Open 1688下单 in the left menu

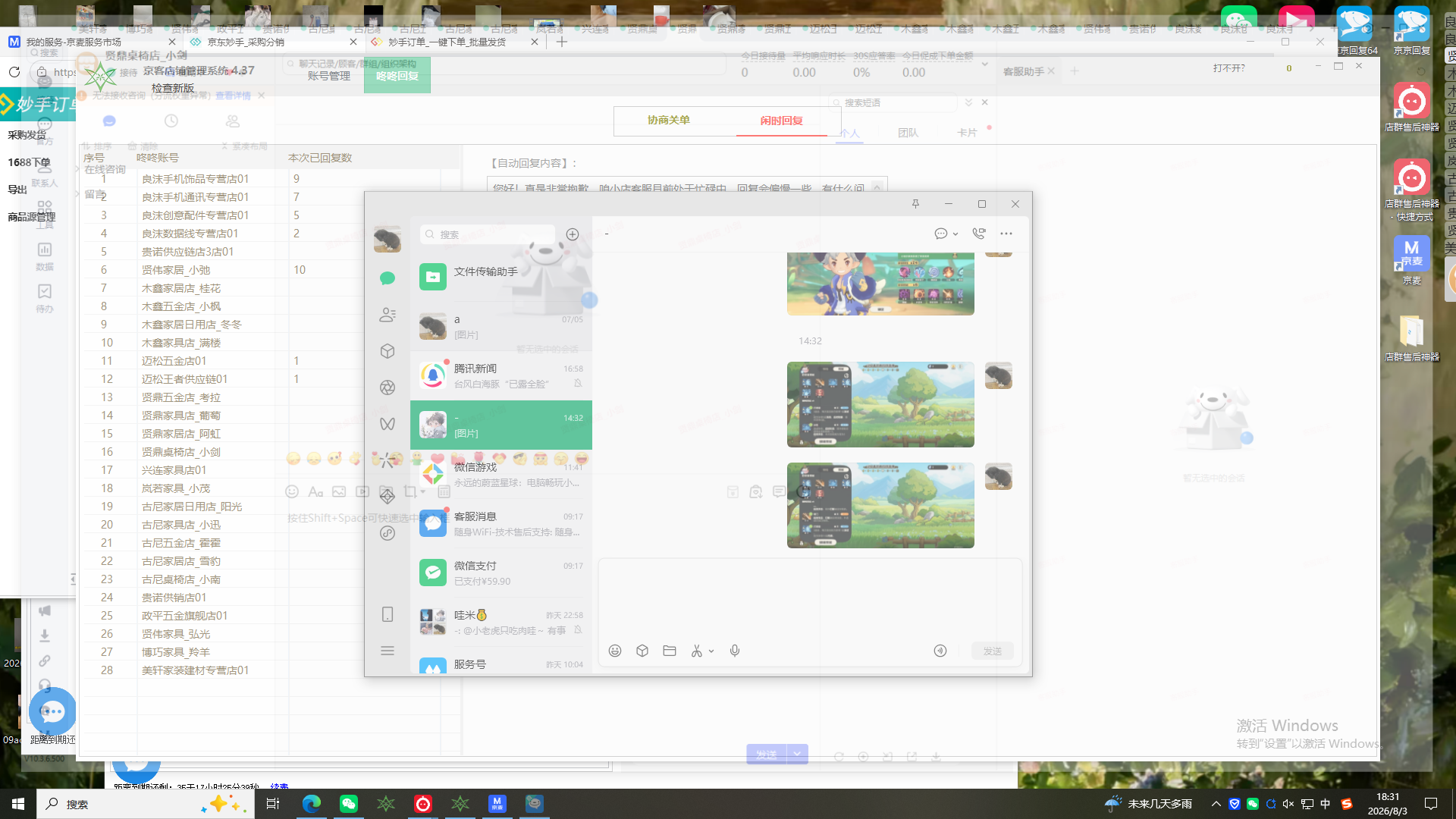click(x=29, y=162)
